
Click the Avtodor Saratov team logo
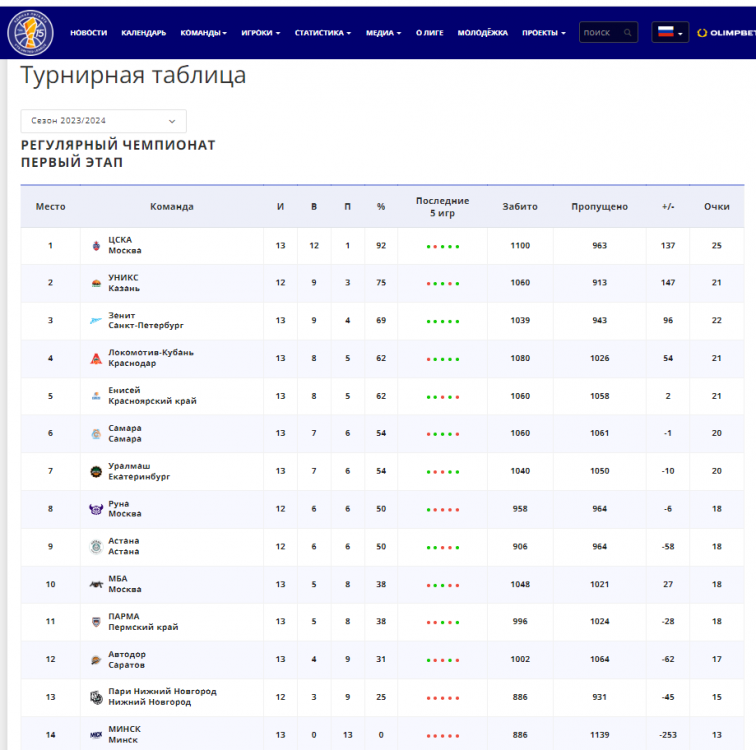coord(96,660)
